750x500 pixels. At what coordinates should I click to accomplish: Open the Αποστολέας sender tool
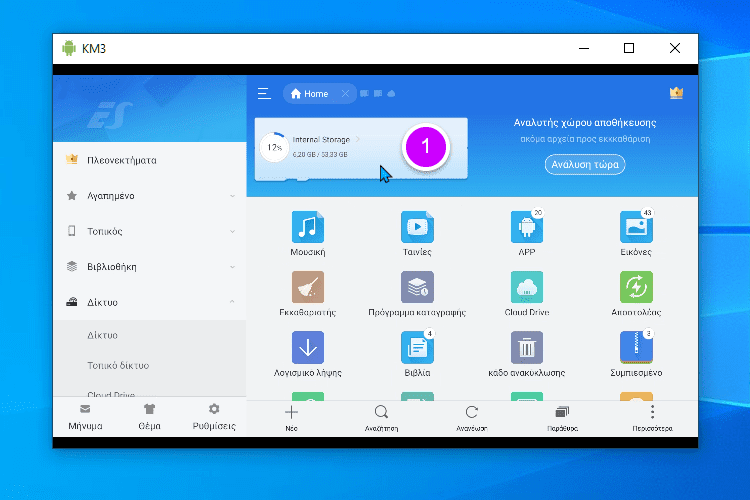[636, 293]
